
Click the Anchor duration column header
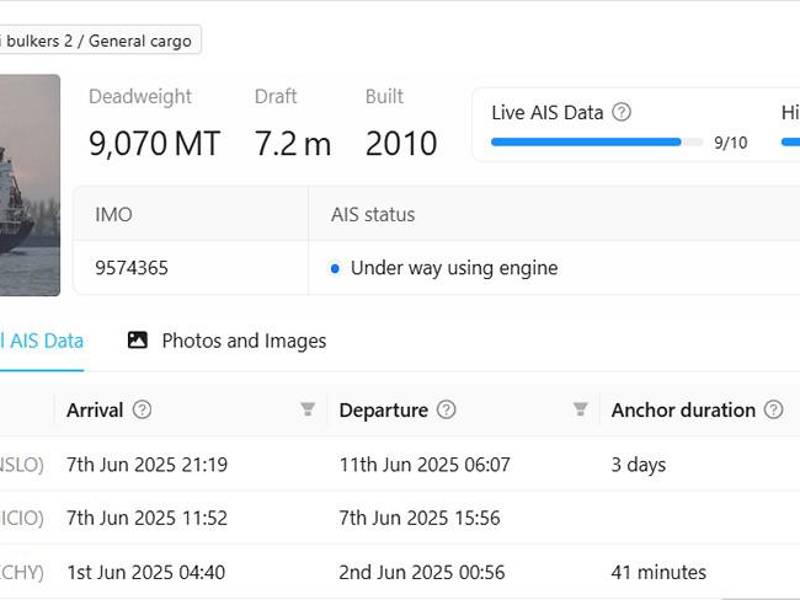coord(683,410)
